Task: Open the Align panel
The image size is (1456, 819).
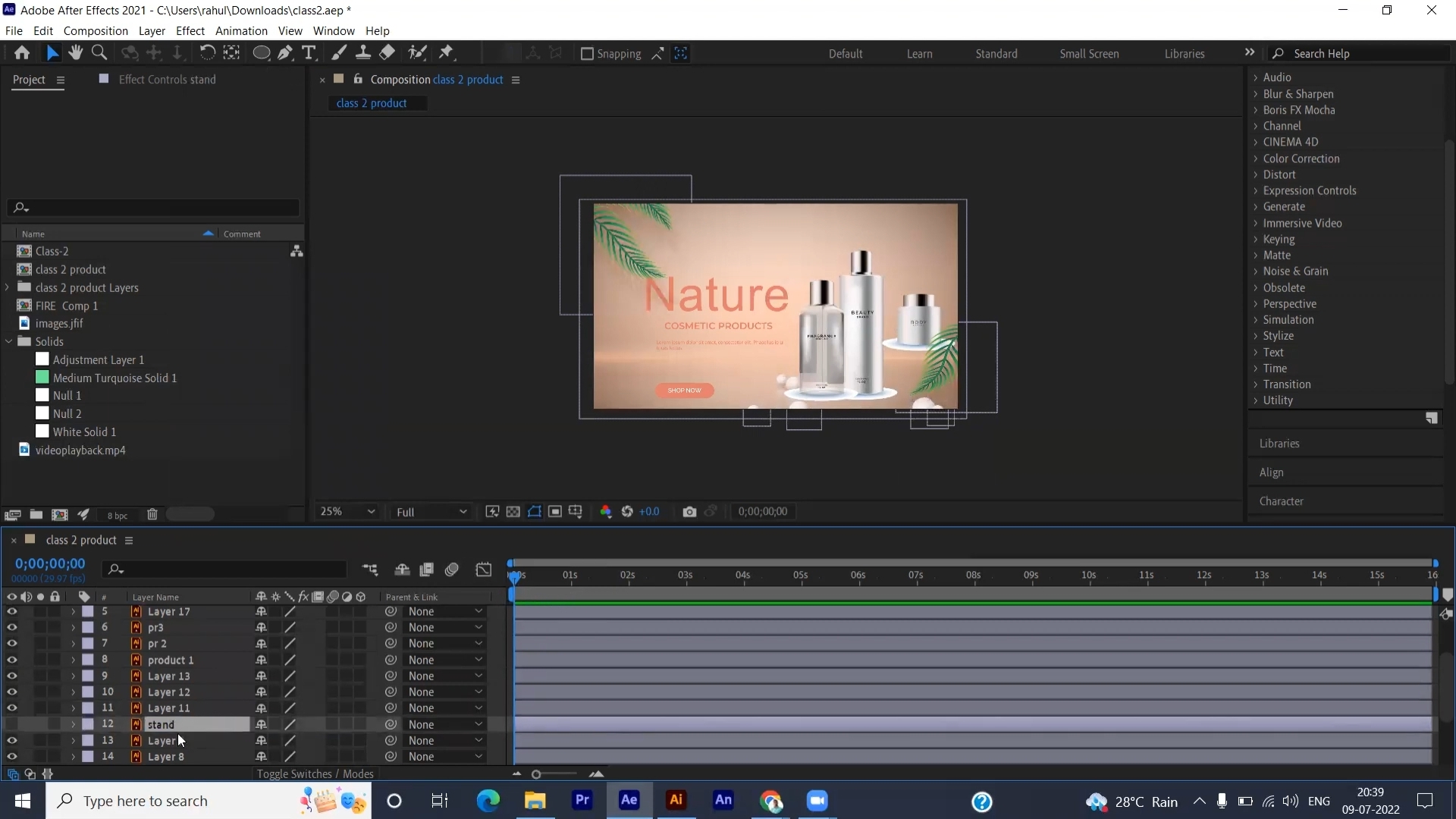Action: (x=1272, y=472)
